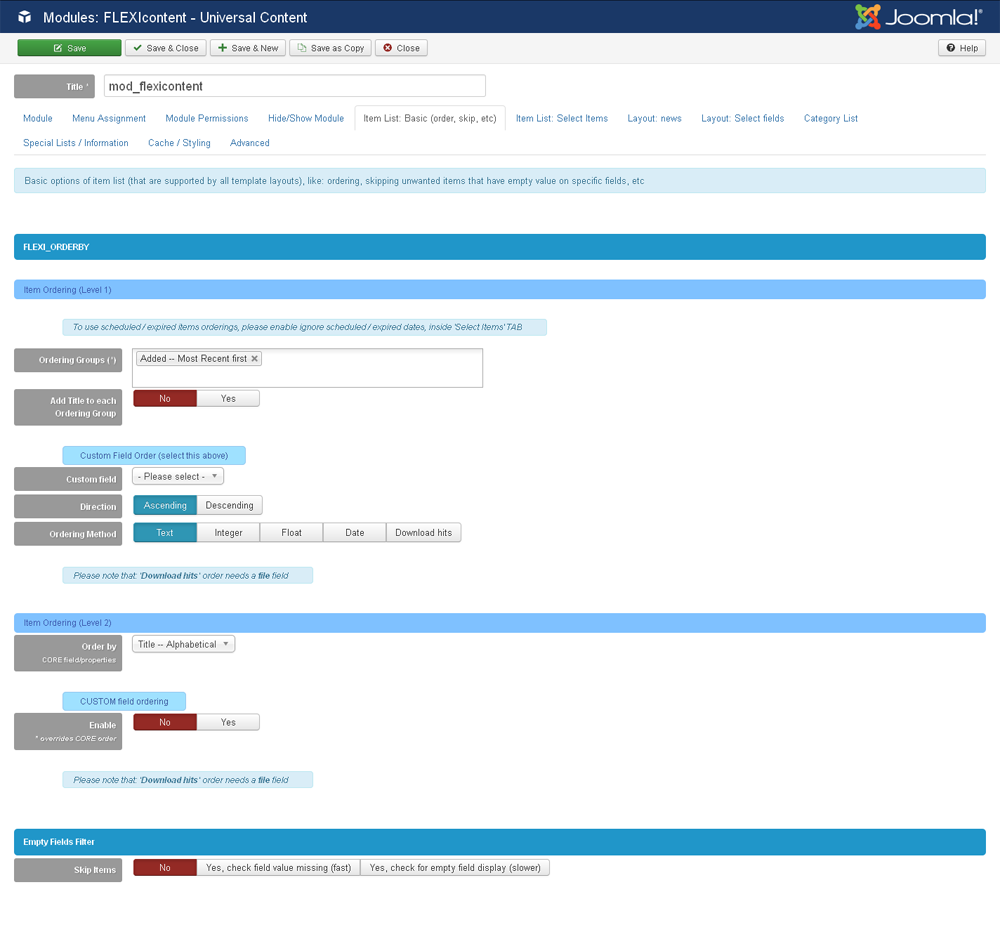The height and width of the screenshot is (932, 1000).
Task: Click the Title input field
Action: pyautogui.click(x=295, y=86)
